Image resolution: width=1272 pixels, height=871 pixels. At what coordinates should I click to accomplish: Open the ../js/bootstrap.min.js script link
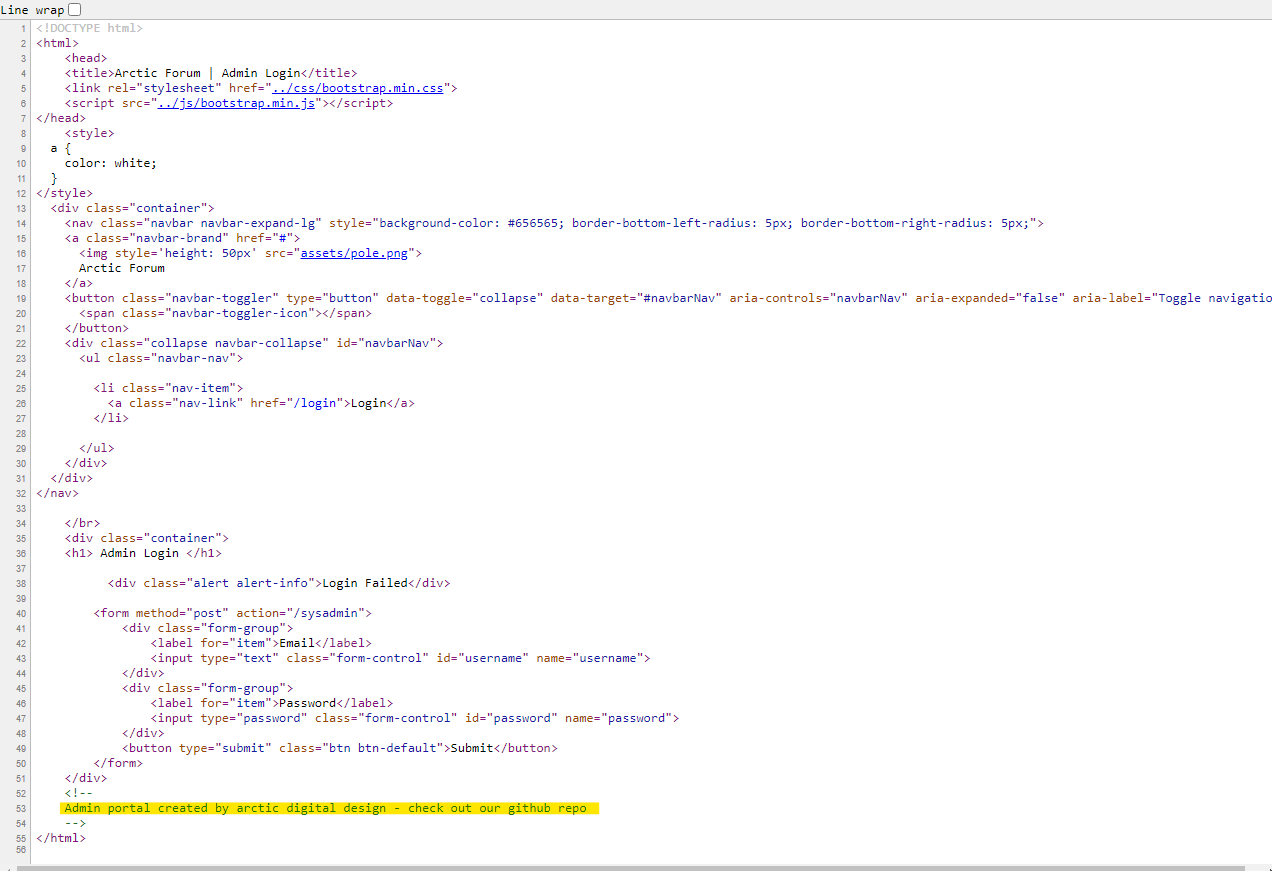tap(237, 103)
